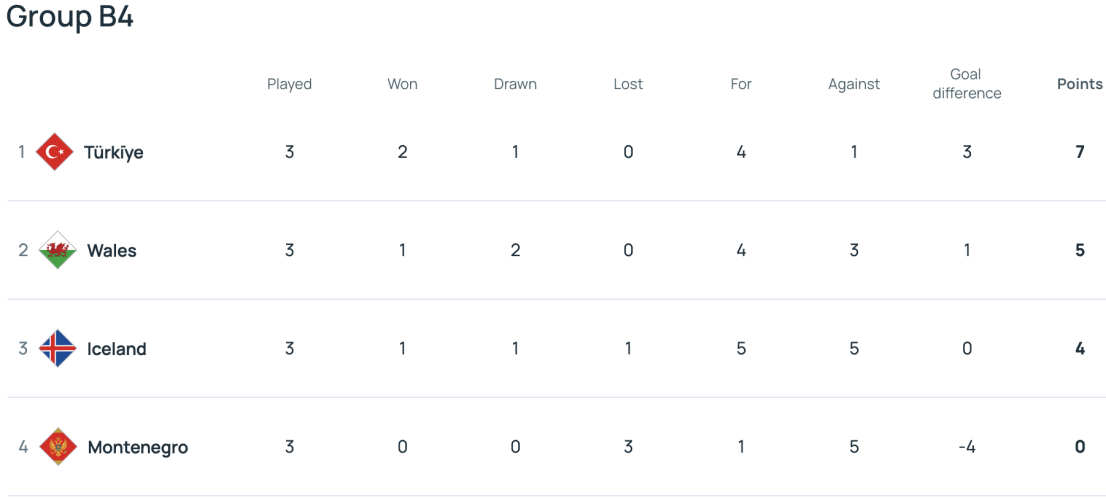Click the Montenegro flag icon

(58, 447)
